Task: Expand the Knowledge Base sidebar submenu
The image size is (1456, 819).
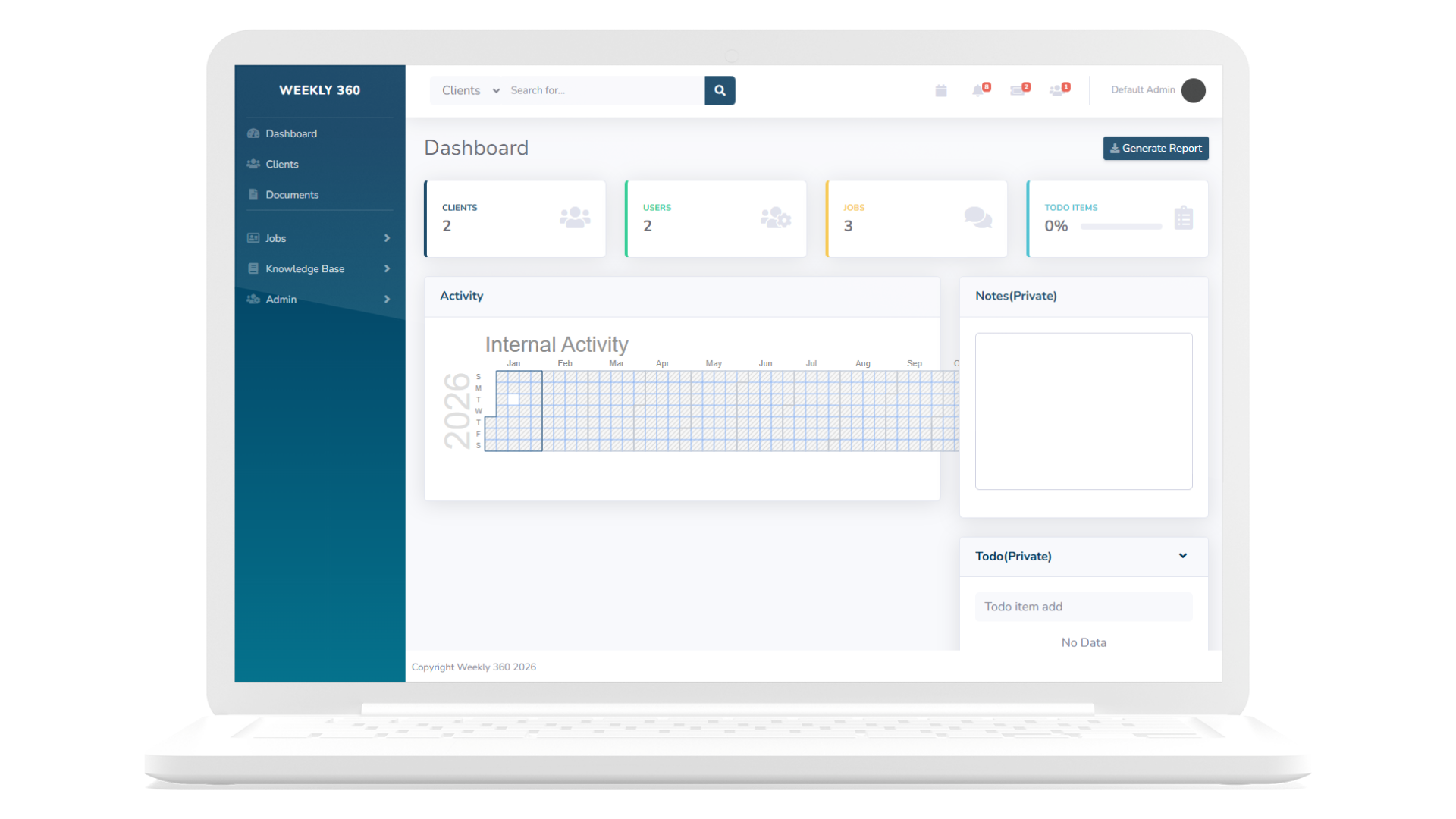Action: click(x=387, y=268)
